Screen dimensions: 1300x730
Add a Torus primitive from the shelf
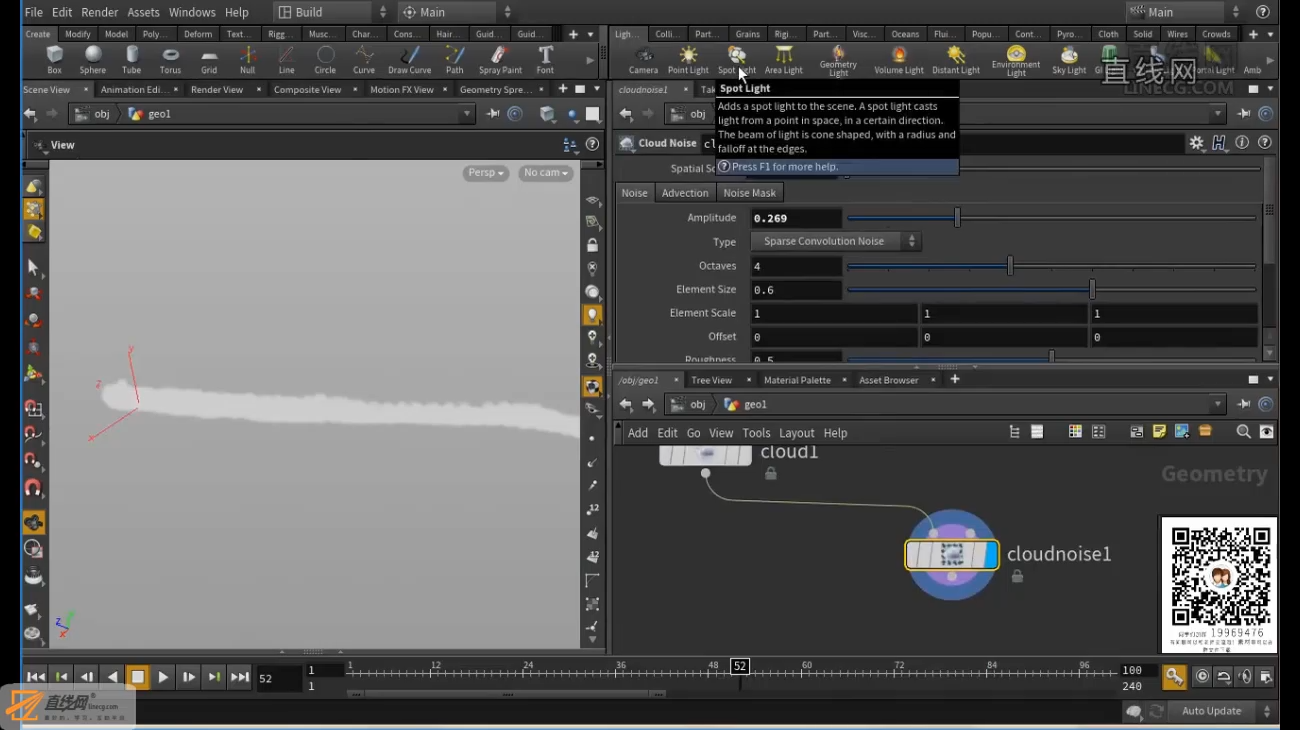point(170,60)
